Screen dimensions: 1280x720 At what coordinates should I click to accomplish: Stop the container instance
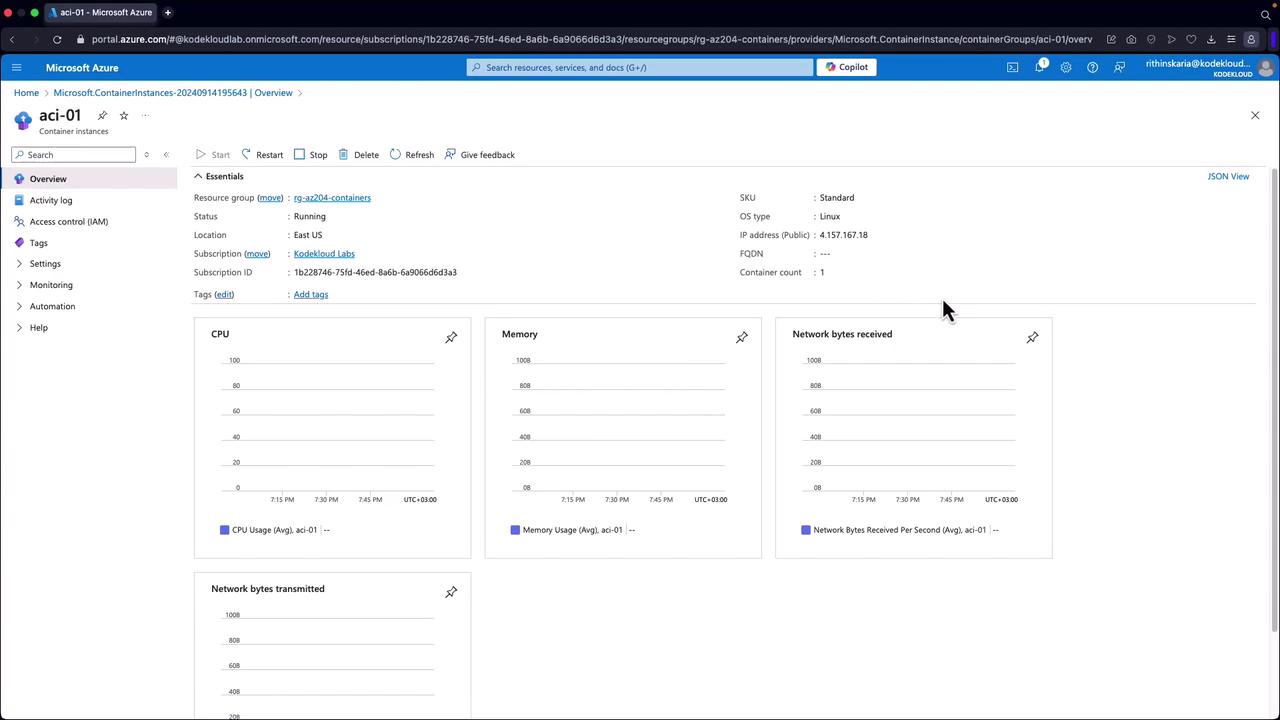pos(310,155)
